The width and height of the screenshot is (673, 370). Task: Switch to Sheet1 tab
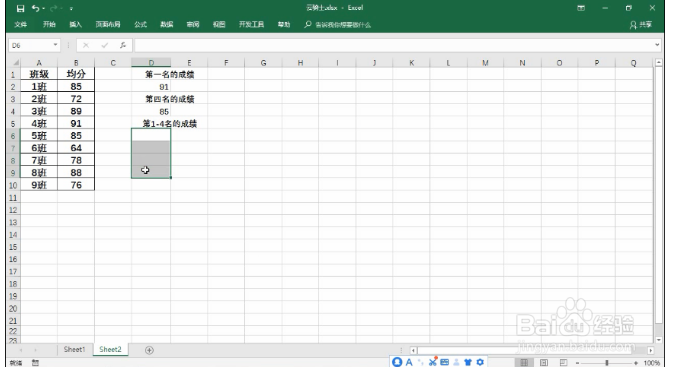coord(74,349)
